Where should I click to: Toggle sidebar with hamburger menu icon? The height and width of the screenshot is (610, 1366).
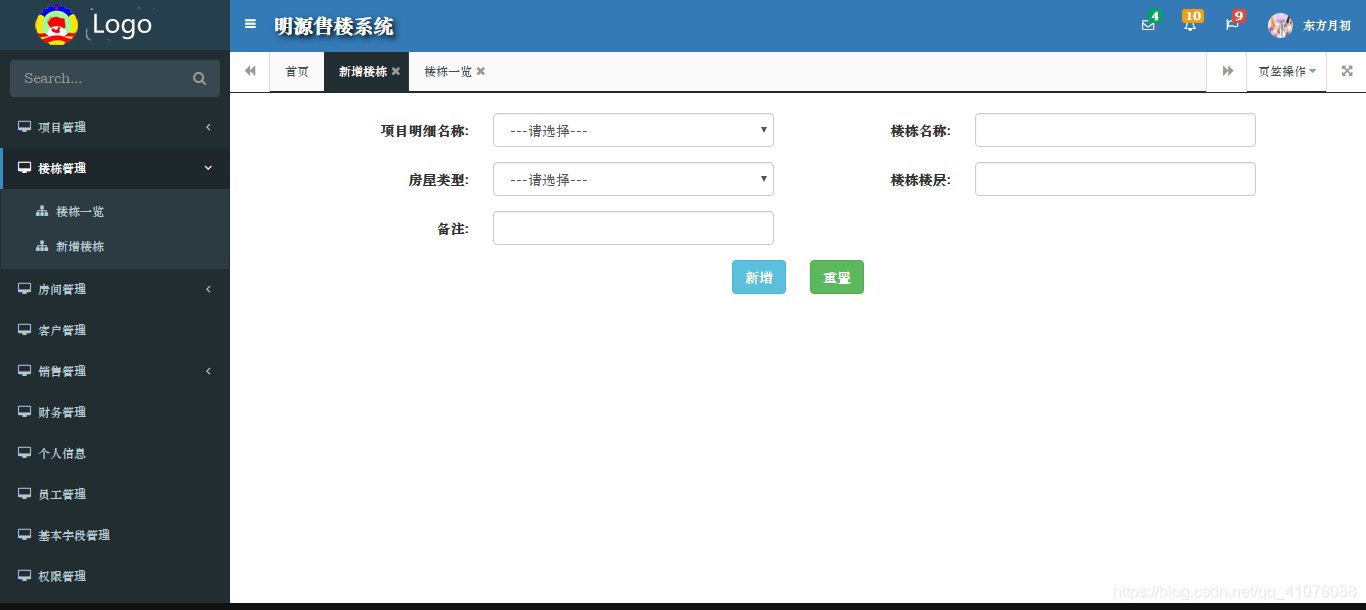tap(250, 24)
